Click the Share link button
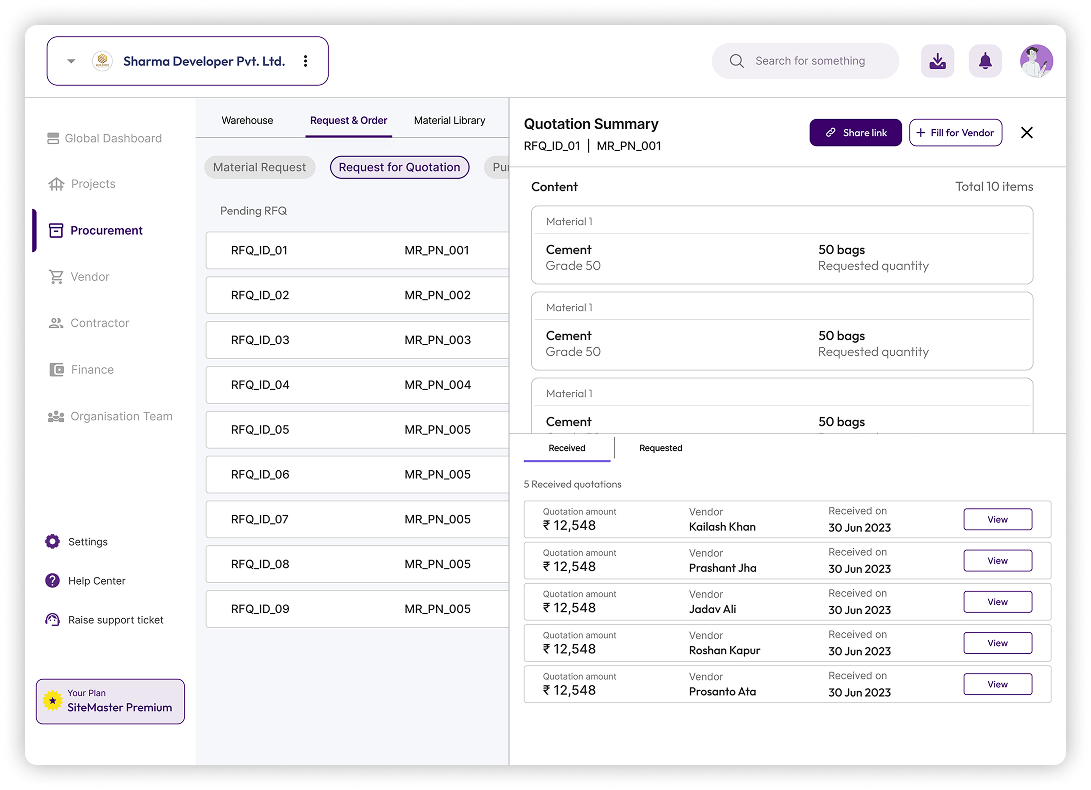Image resolution: width=1091 pixels, height=790 pixels. point(855,133)
